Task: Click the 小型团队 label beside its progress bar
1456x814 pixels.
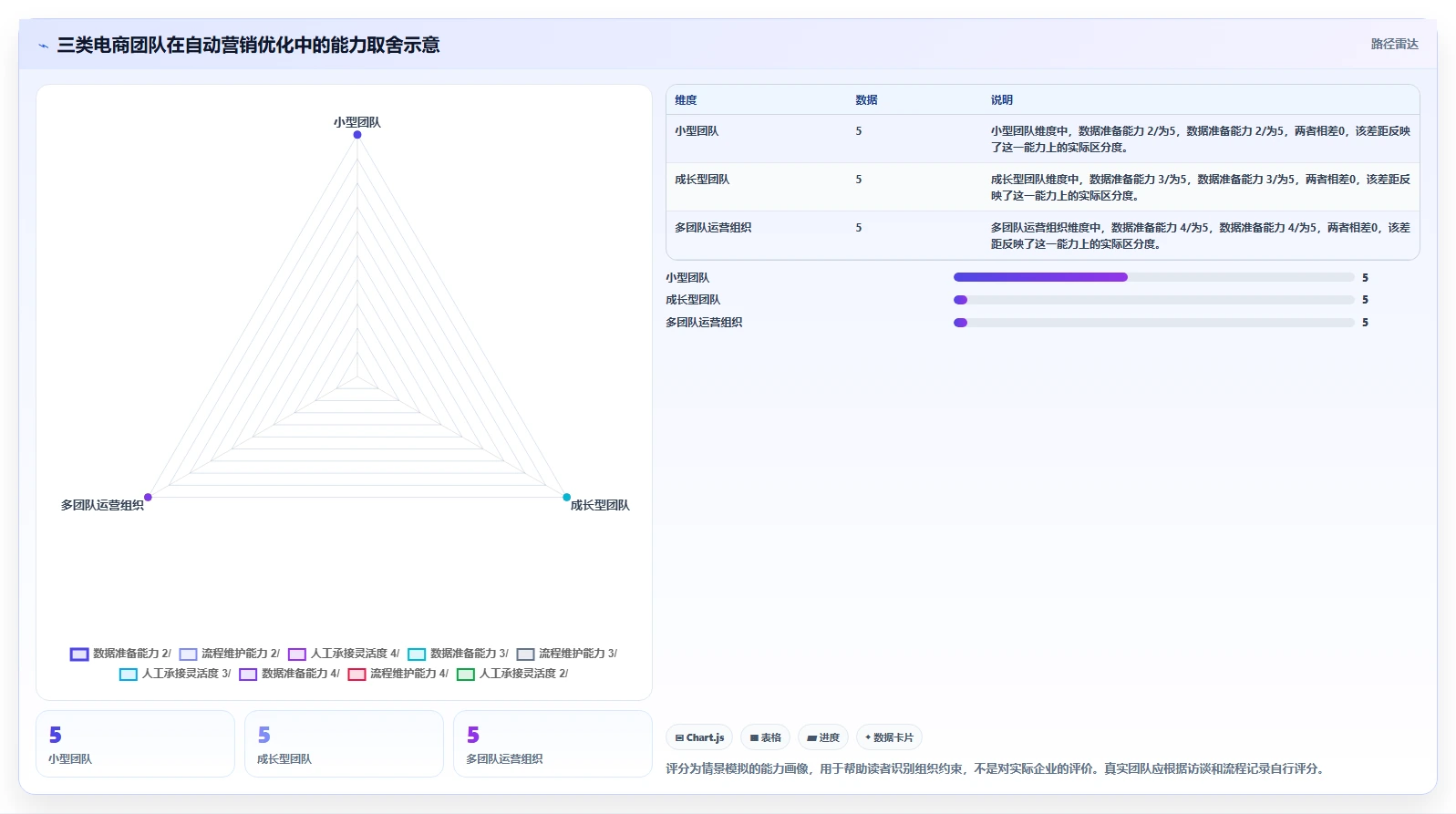Action: (687, 278)
